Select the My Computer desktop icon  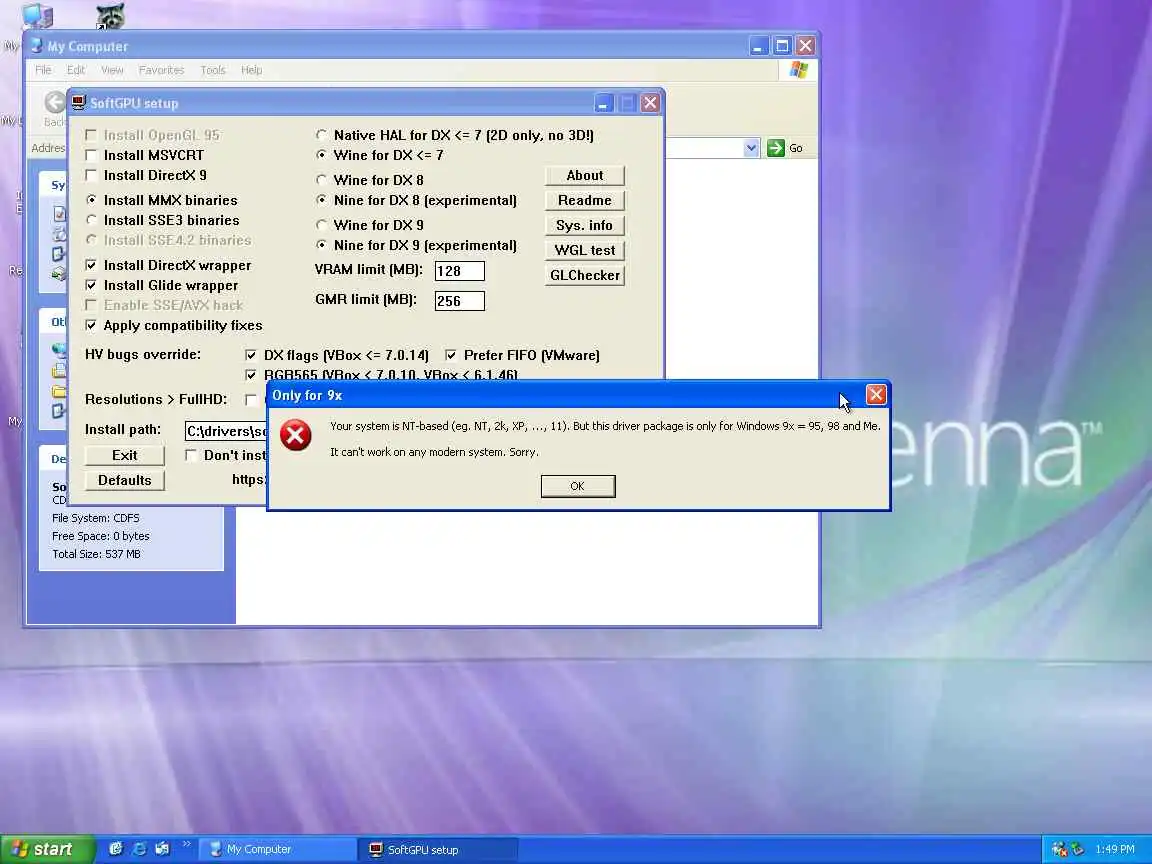click(x=37, y=15)
